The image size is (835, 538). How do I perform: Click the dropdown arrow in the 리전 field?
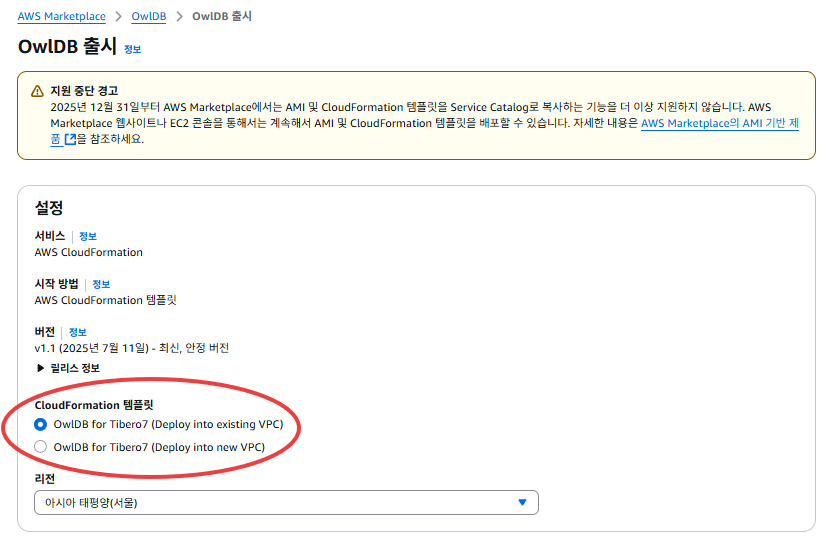coord(522,502)
